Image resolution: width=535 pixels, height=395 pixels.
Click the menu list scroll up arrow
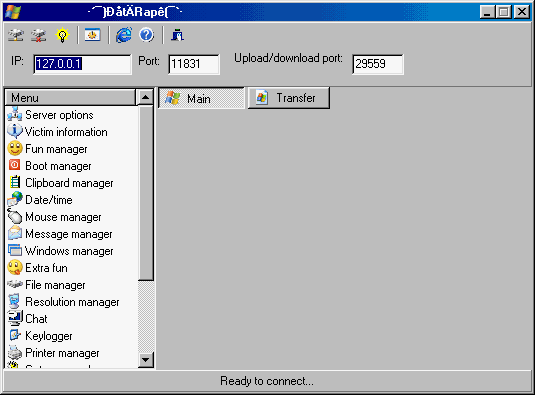click(146, 98)
